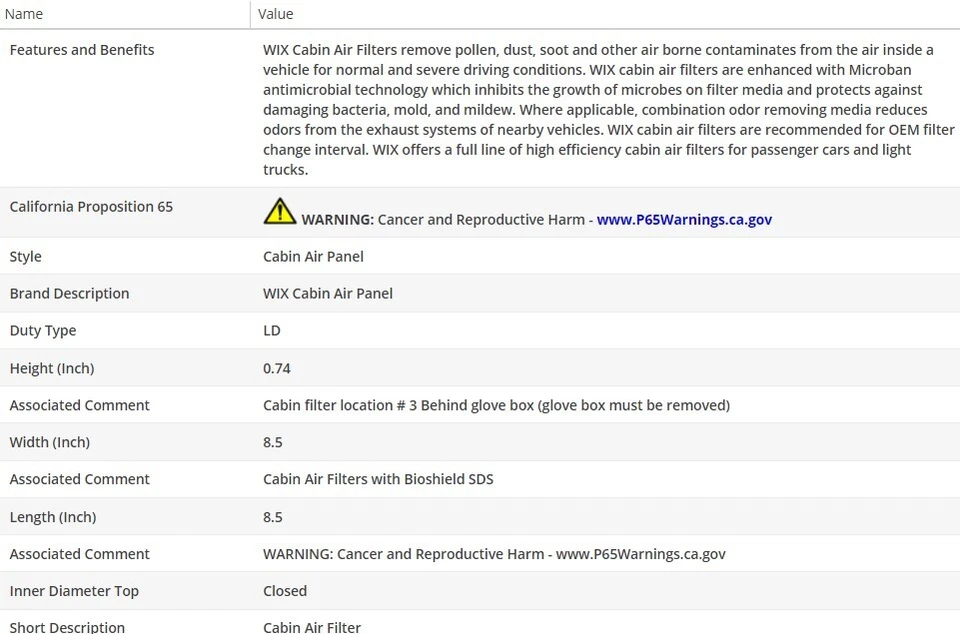The image size is (960, 634).
Task: Click the LD duty type value
Action: coord(272,331)
